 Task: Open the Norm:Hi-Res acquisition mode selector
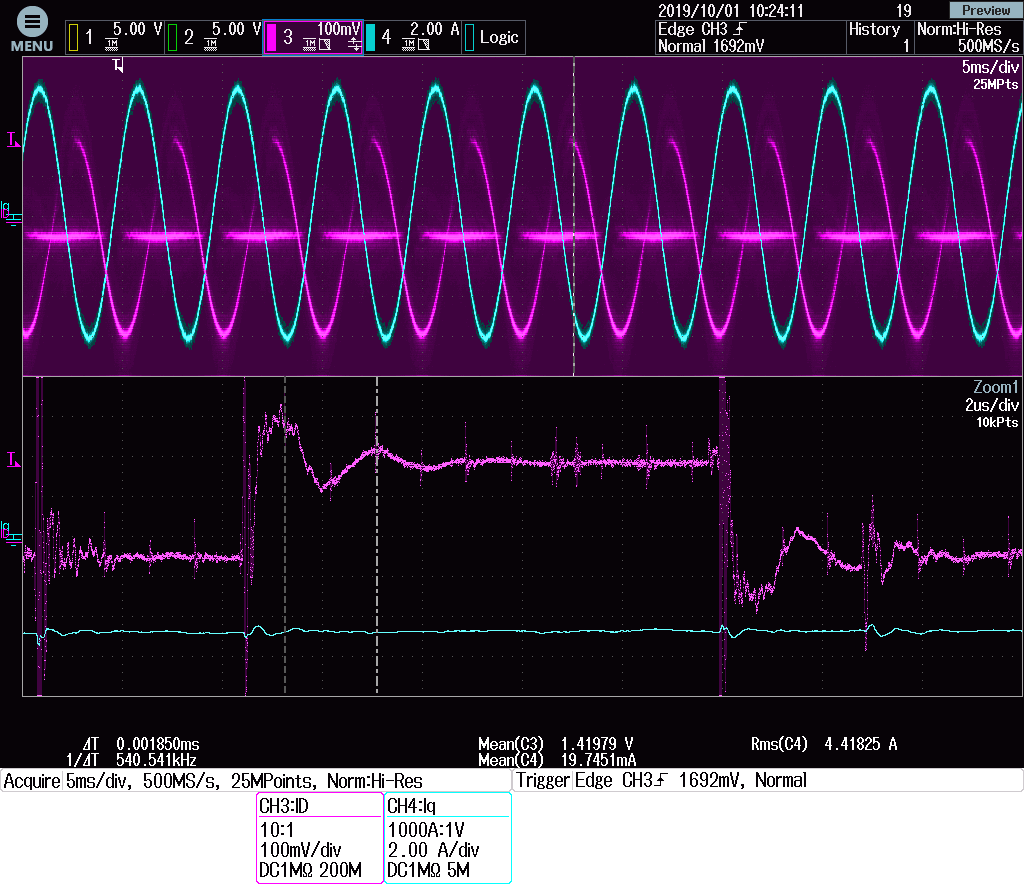(x=967, y=36)
